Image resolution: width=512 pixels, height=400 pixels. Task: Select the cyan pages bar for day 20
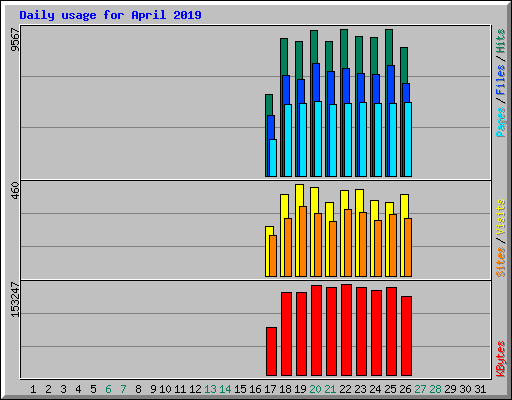[x=318, y=139]
